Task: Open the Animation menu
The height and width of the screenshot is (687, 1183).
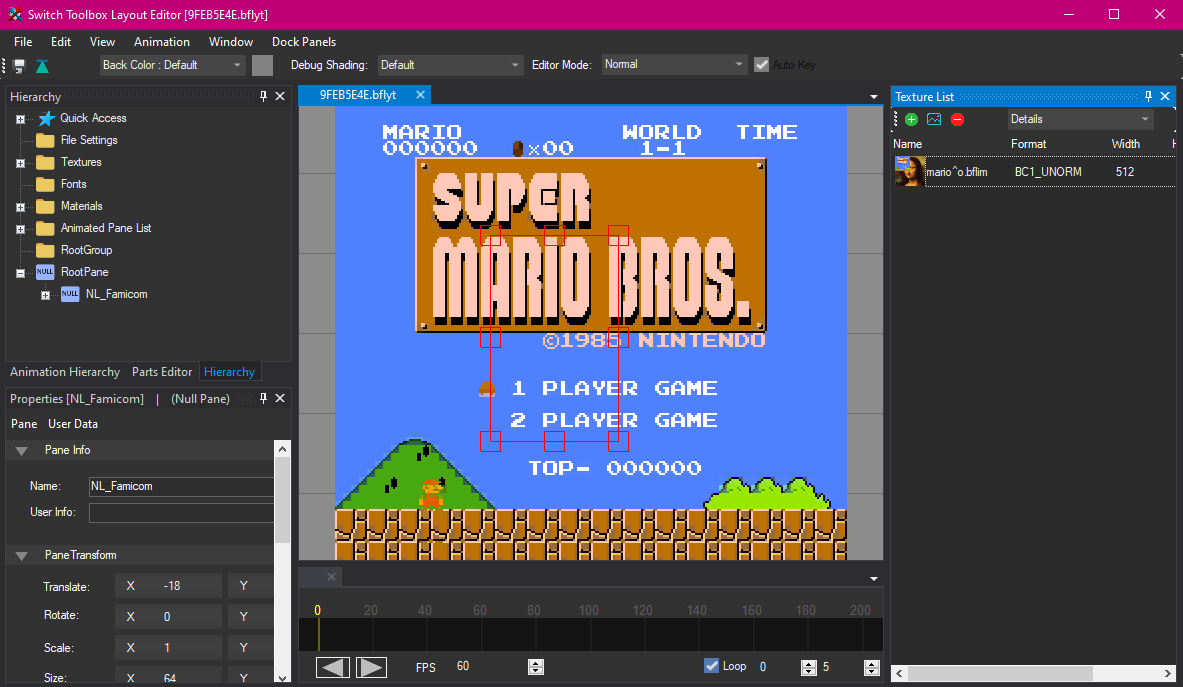Action: tap(161, 41)
